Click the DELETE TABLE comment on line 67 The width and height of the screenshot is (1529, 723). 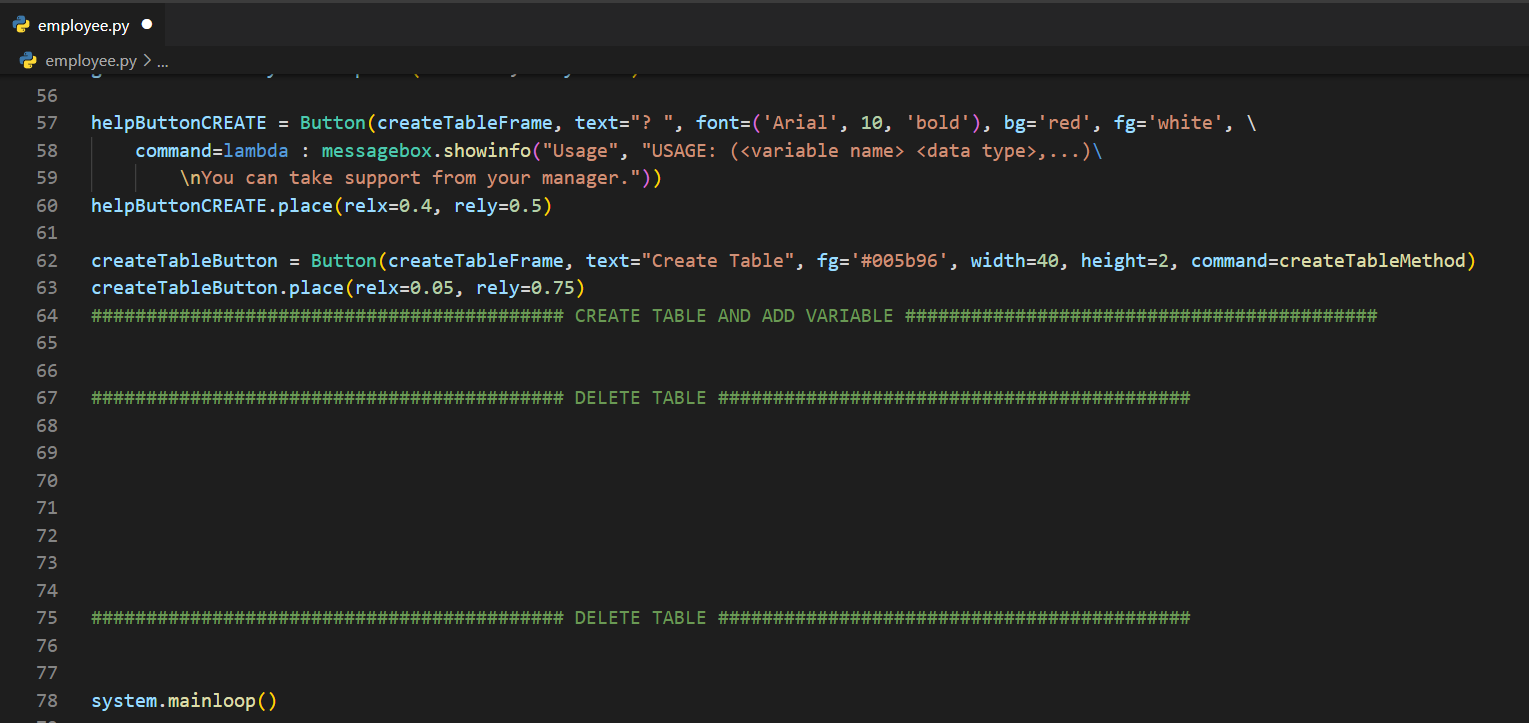pyautogui.click(x=640, y=398)
